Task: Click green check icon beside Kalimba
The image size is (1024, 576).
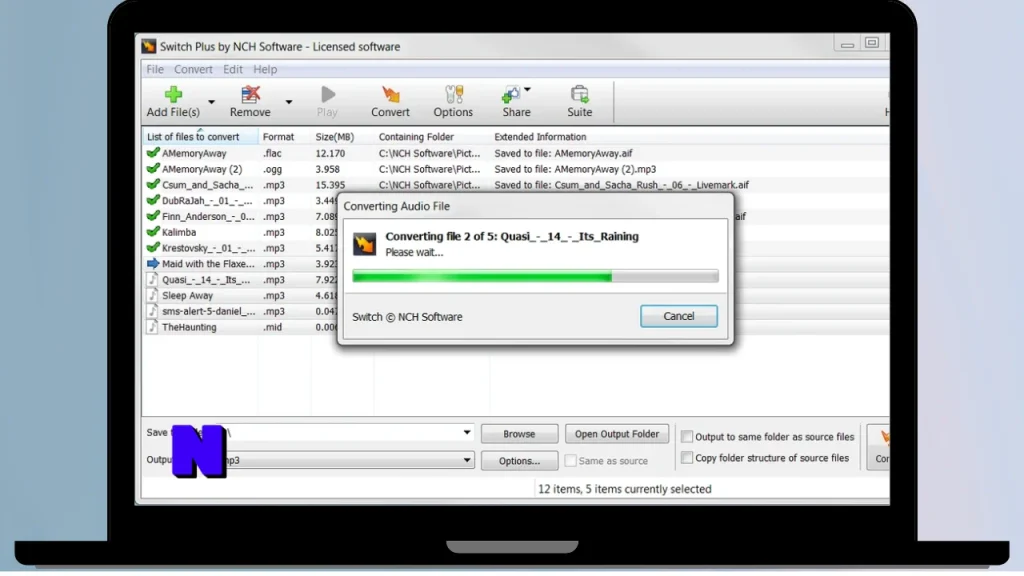Action: click(153, 232)
